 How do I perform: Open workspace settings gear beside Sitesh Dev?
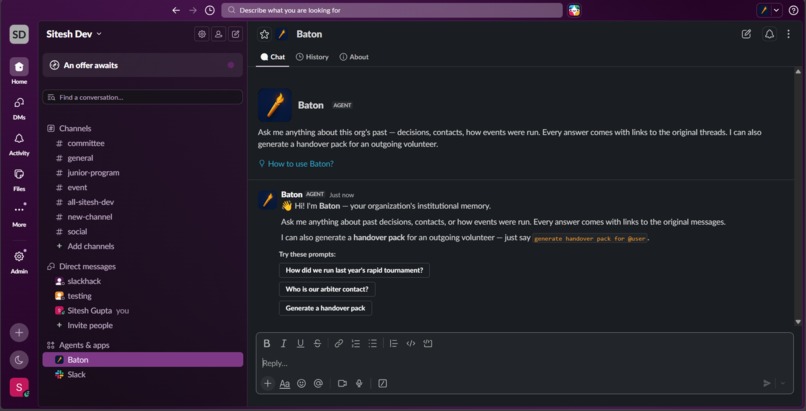click(x=202, y=34)
